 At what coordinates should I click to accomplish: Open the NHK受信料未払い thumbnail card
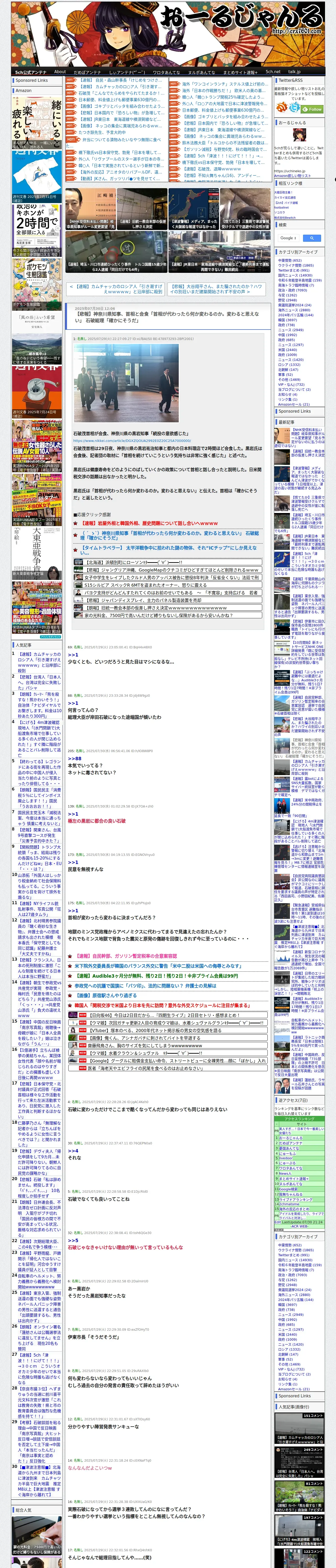pos(90,209)
